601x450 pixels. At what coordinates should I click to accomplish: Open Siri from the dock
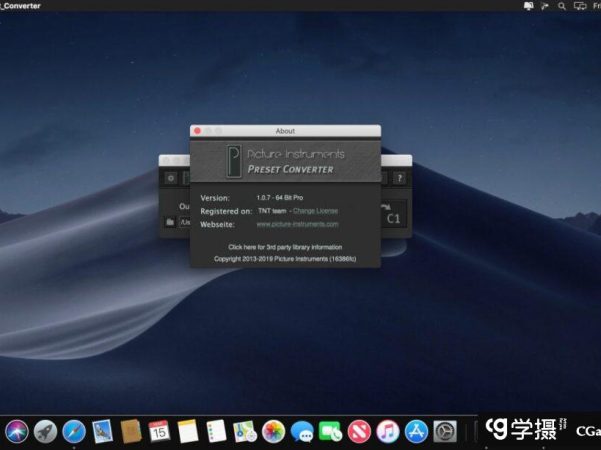tap(16, 431)
